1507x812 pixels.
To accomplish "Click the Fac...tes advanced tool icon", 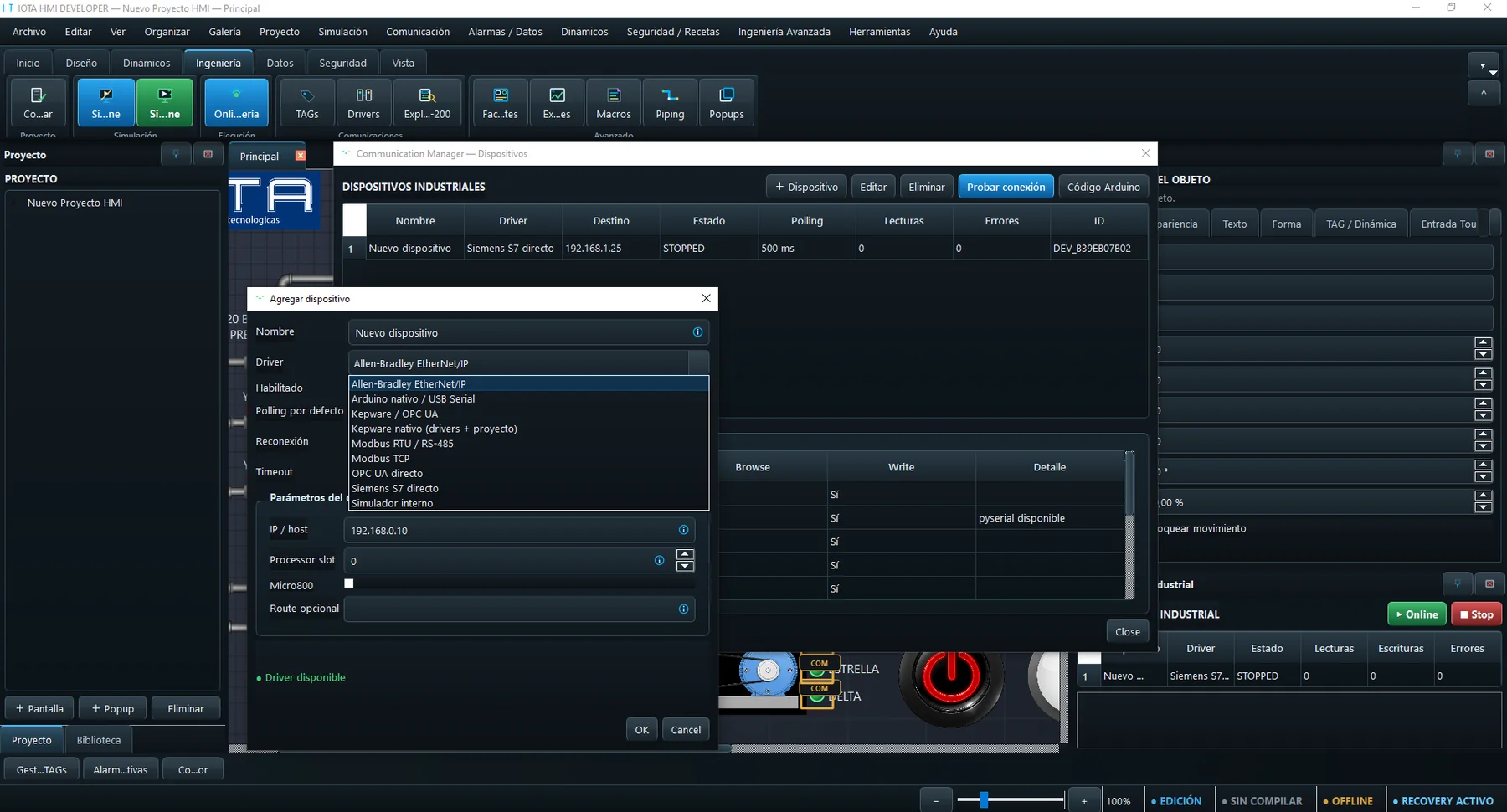I will pyautogui.click(x=500, y=102).
